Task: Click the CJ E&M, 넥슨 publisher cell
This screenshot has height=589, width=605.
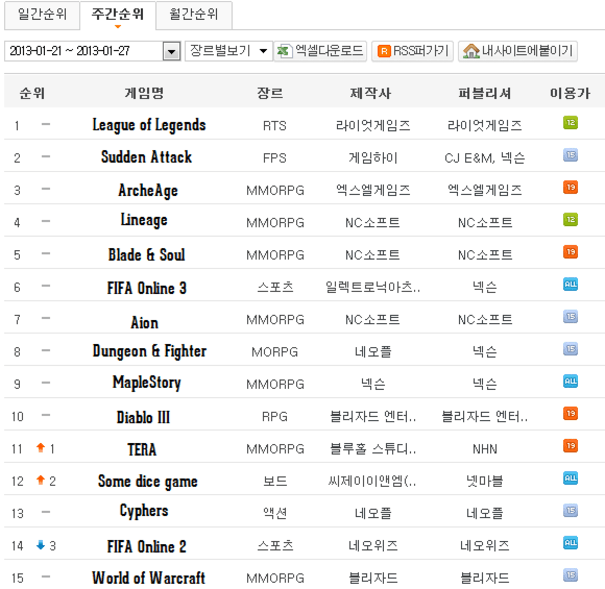Action: 485,158
